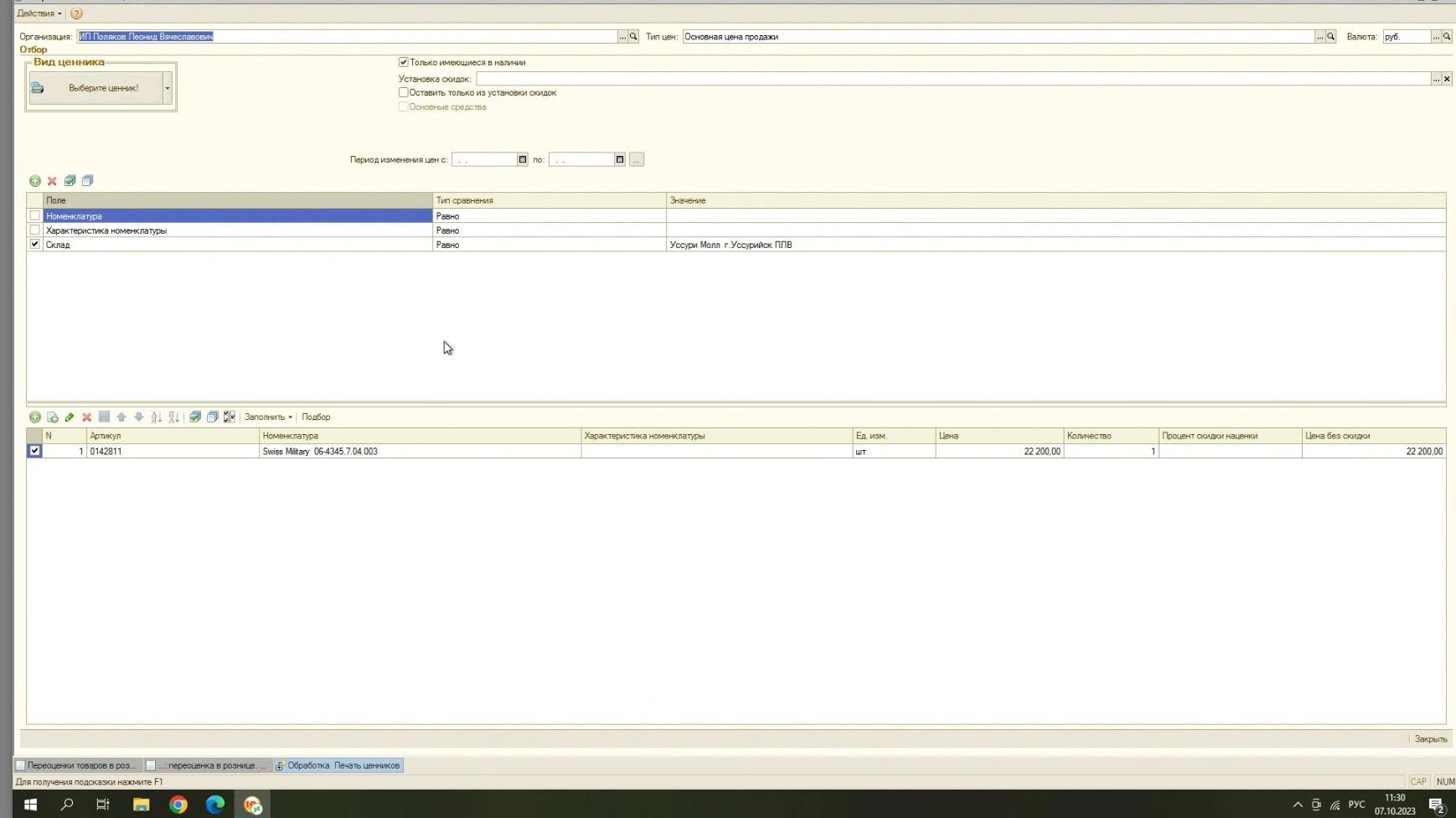The image size is (1456, 818).
Task: Add a new item row in the goods table toolbar
Action: [34, 417]
